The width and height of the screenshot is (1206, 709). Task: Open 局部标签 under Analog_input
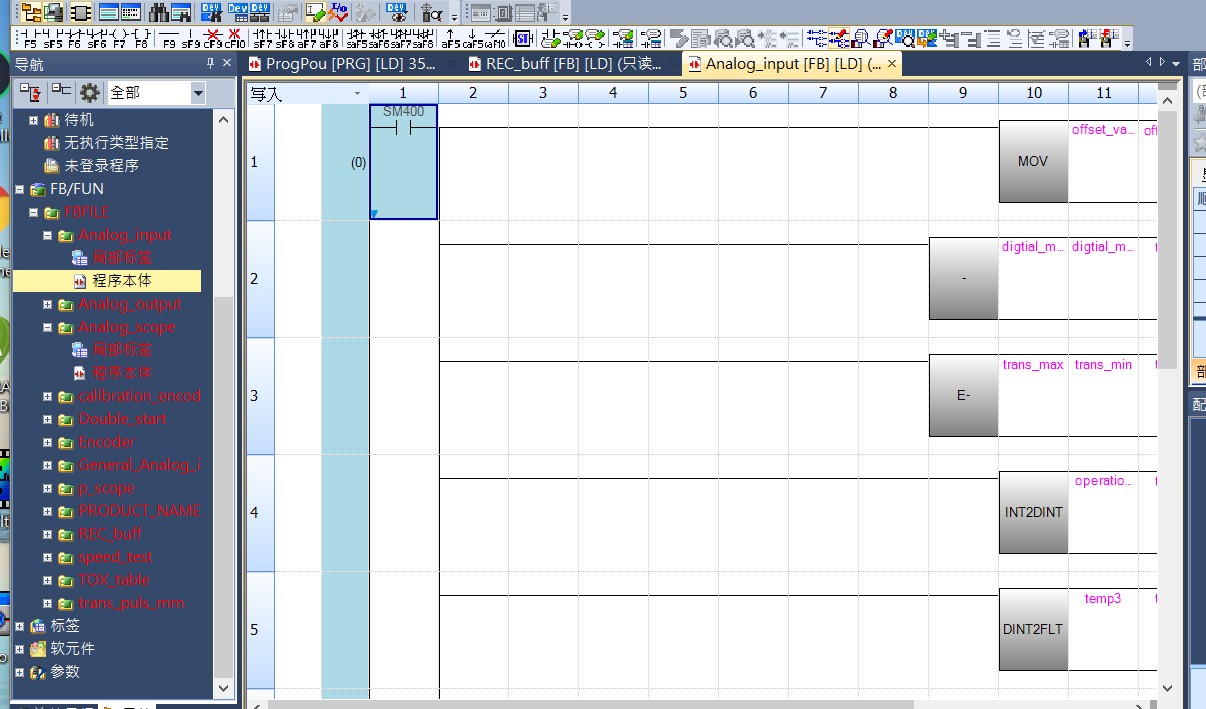coord(122,258)
